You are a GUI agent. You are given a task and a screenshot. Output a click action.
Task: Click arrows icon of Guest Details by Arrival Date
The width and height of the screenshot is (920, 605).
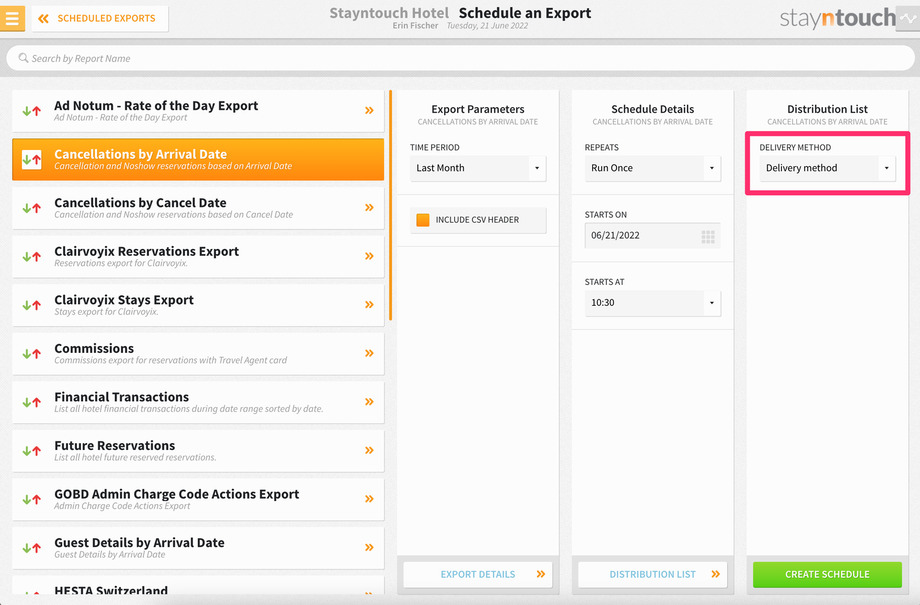pos(32,549)
